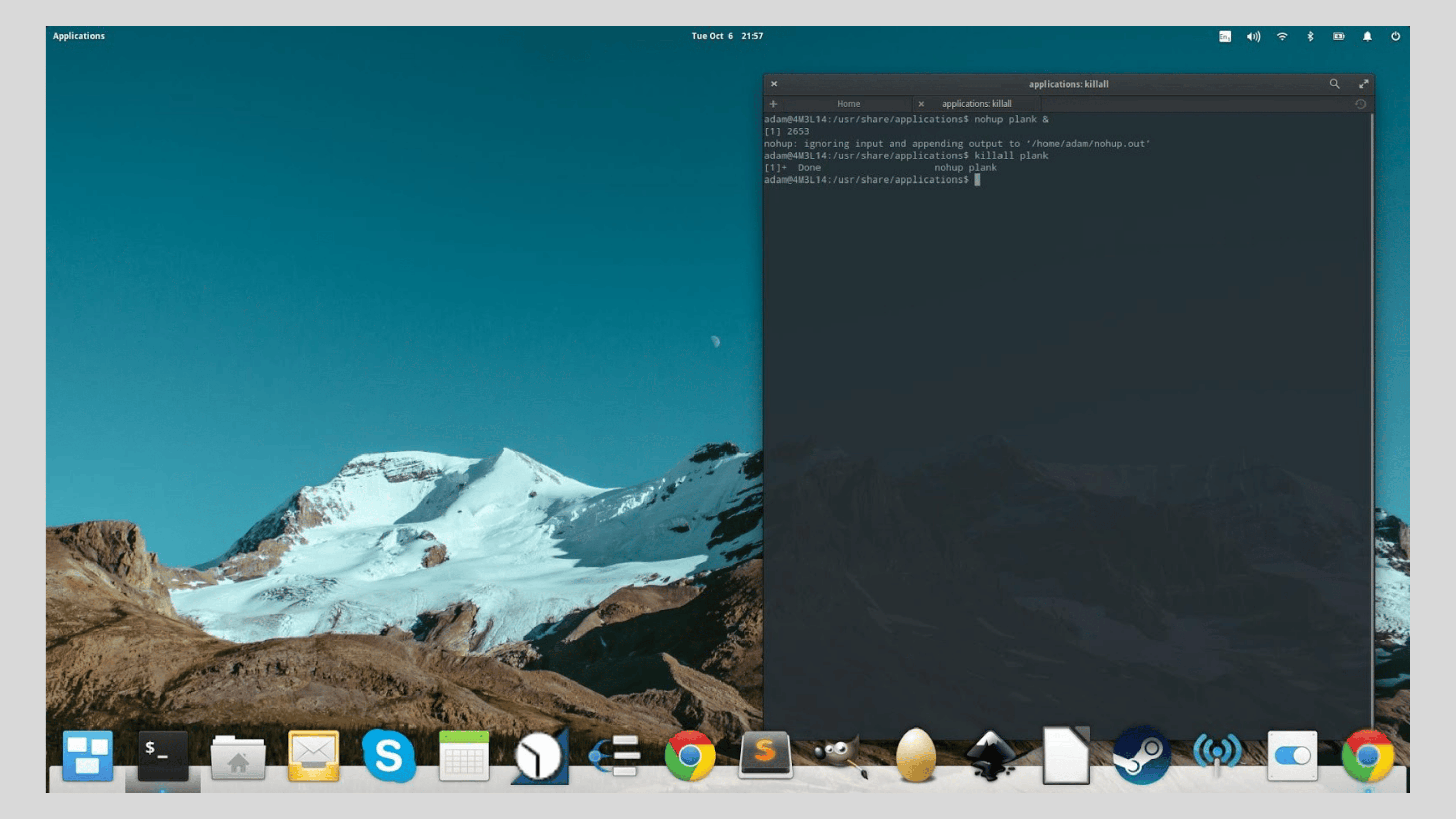Viewport: 1456px width, 819px height.
Task: Open the date and time indicator
Action: [727, 36]
